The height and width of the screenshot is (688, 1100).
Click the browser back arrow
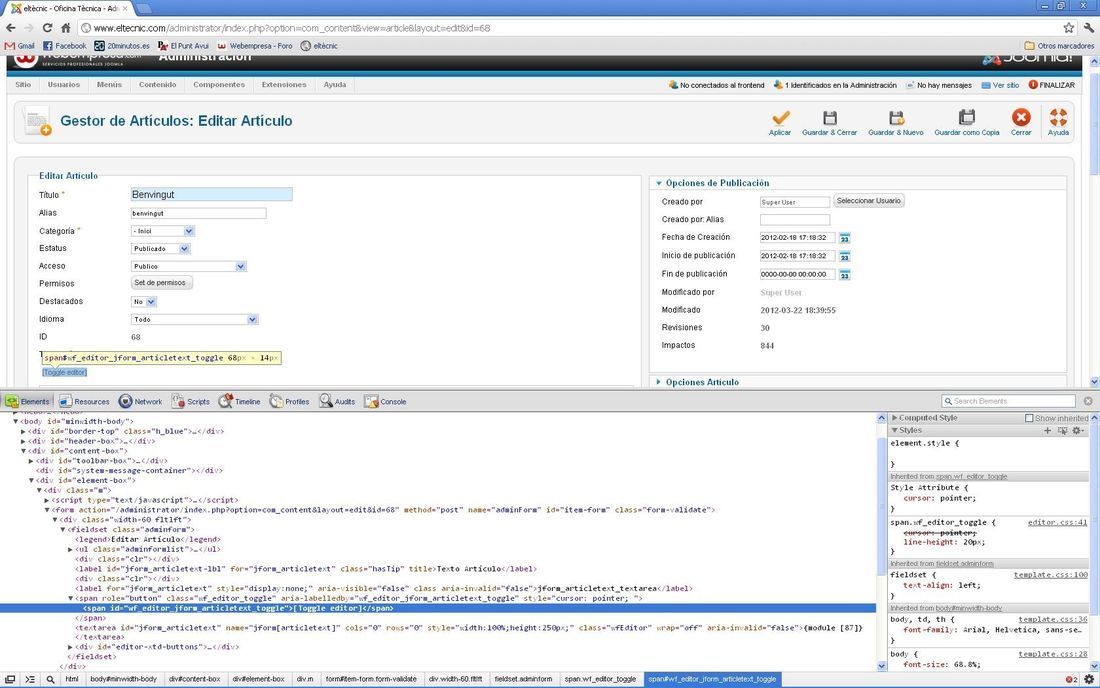11,28
